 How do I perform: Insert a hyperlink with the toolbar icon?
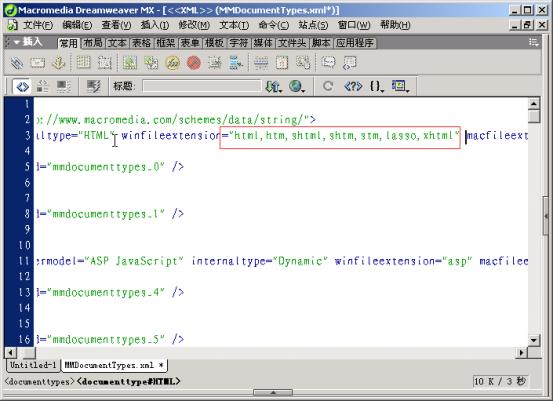tap(16, 63)
